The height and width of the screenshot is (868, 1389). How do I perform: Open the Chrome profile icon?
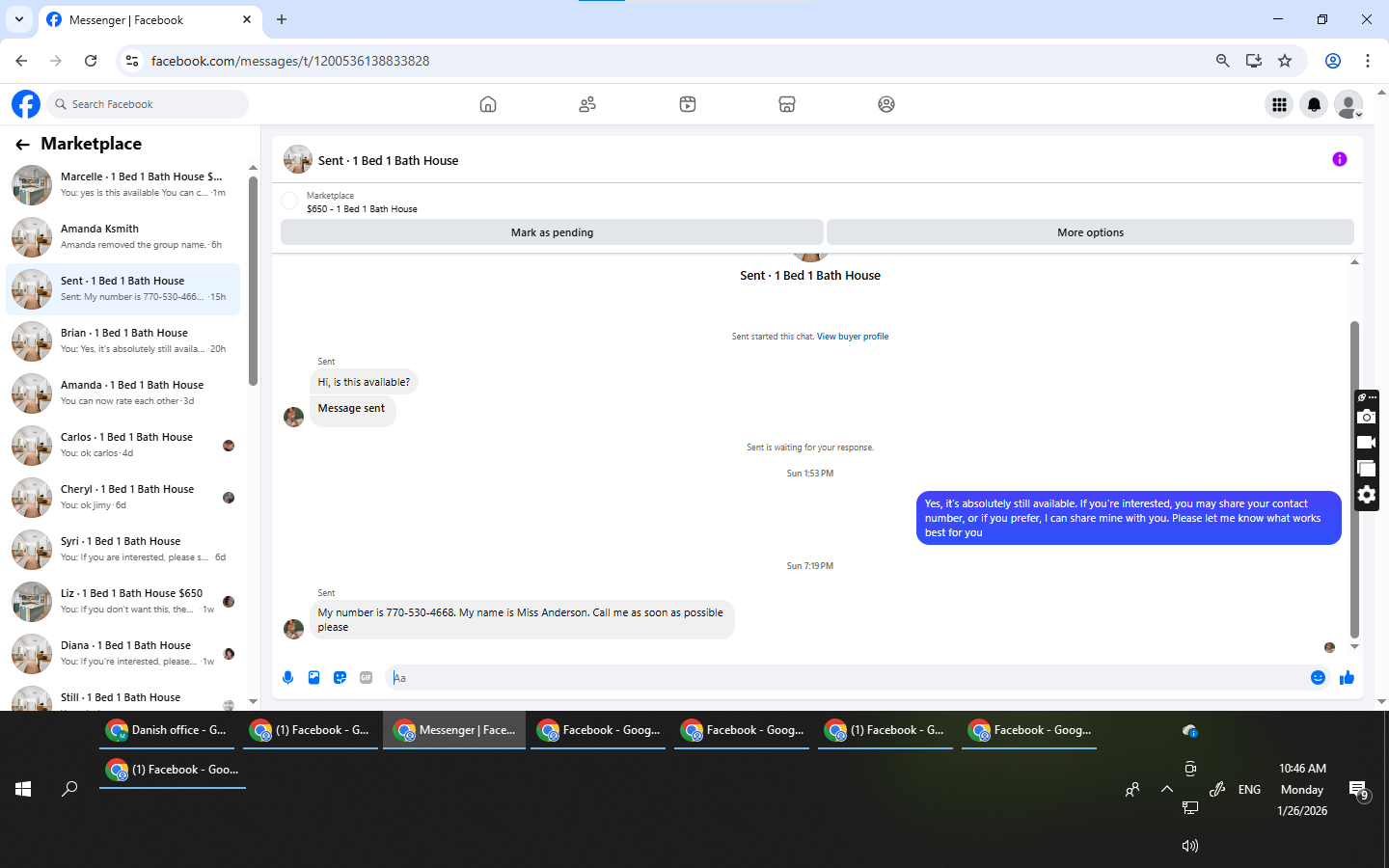(x=1333, y=61)
